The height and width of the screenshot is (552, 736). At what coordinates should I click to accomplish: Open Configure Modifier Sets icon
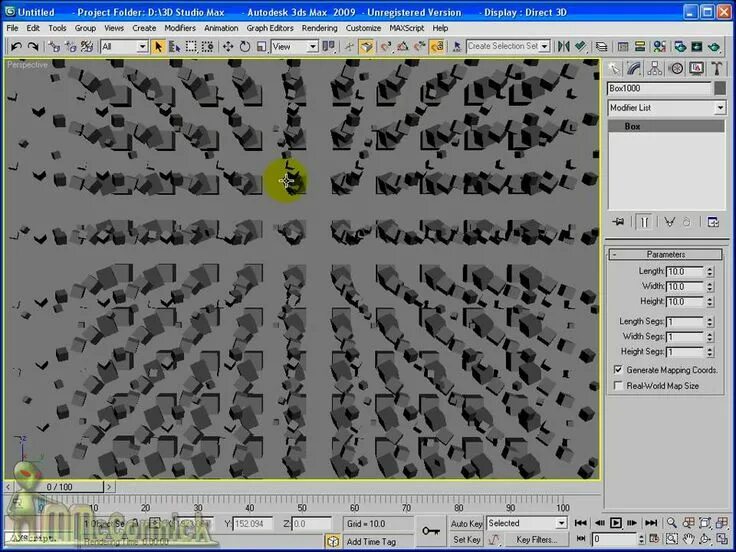(x=713, y=222)
